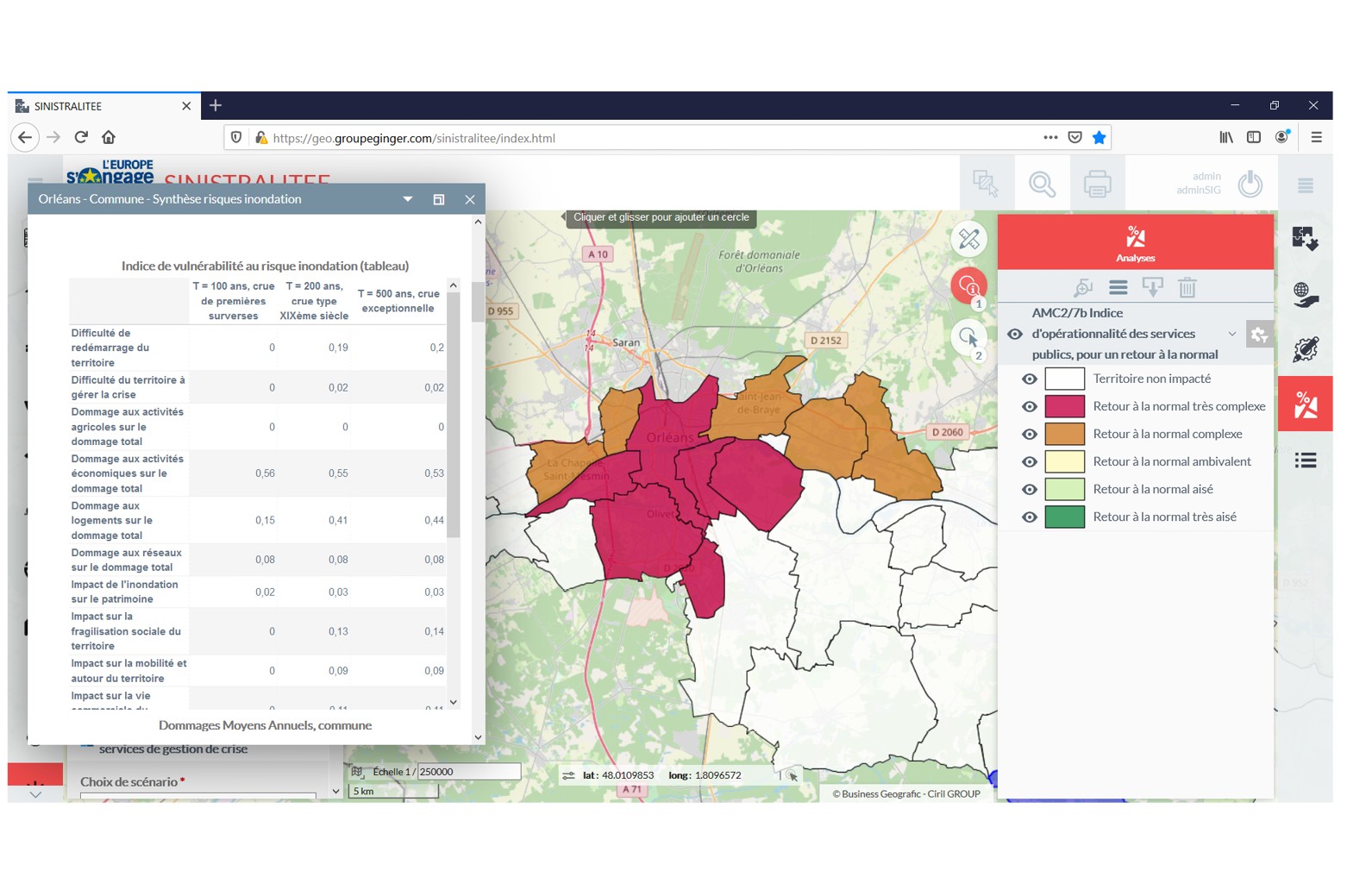Open the globe in hand sidebar panel
This screenshot has width=1347, height=896.
pos(1305,295)
